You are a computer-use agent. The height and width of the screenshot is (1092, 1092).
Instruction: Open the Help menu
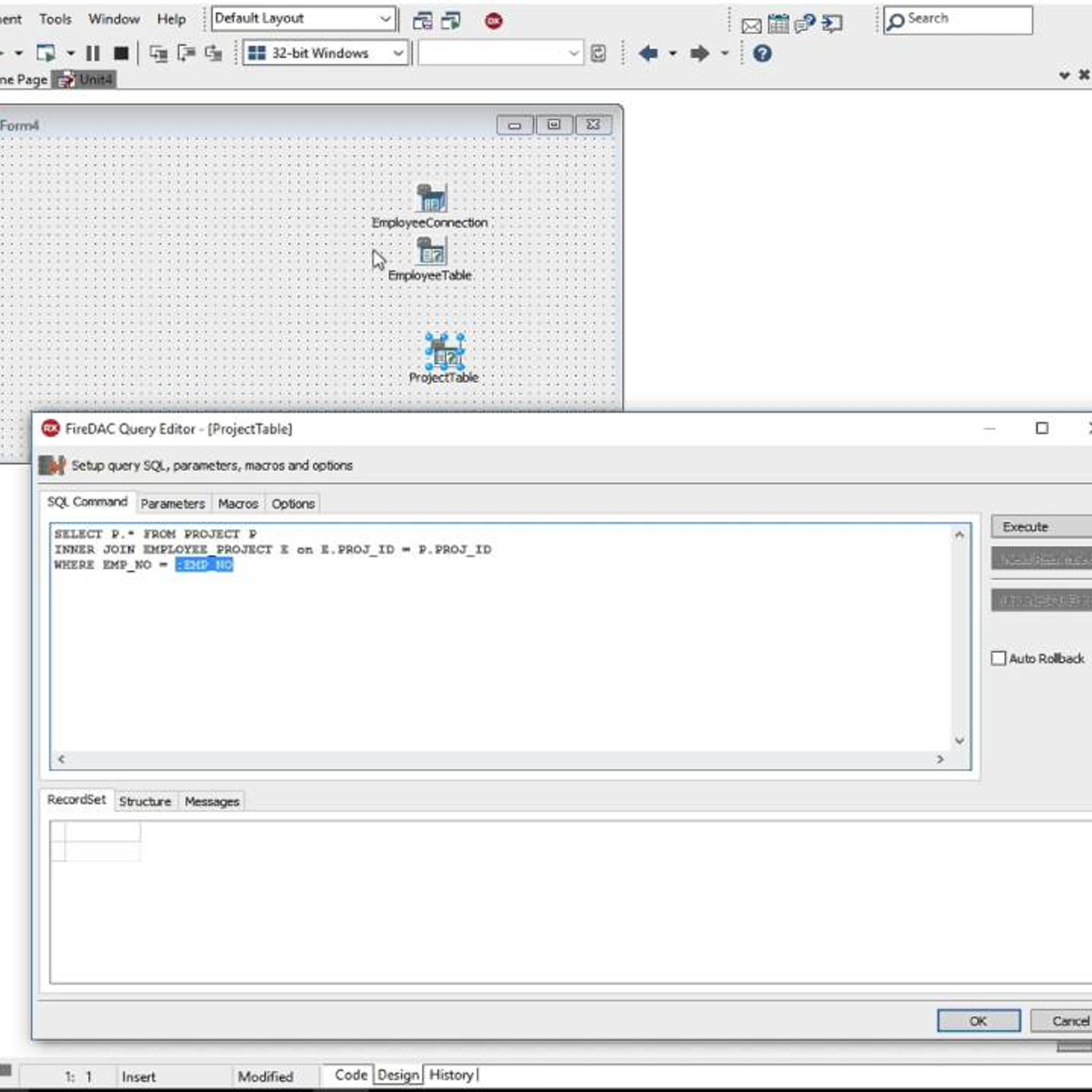(x=171, y=19)
